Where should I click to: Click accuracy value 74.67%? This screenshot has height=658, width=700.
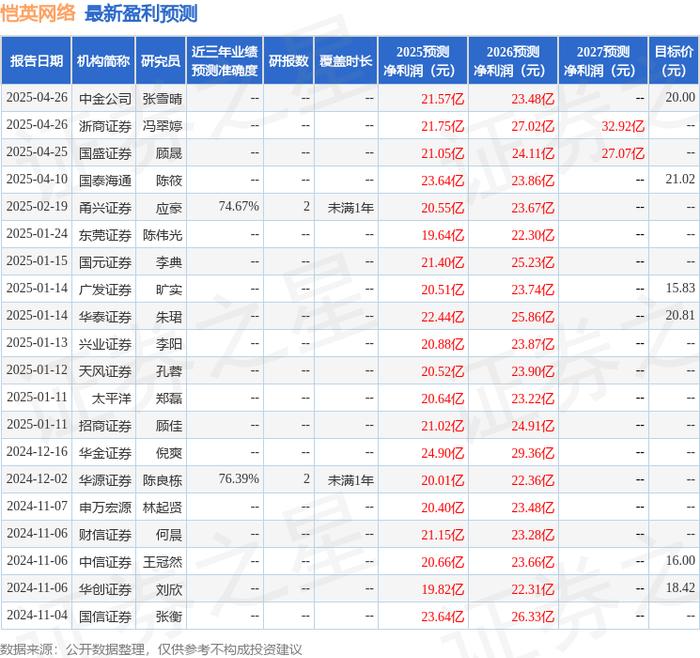(239, 206)
